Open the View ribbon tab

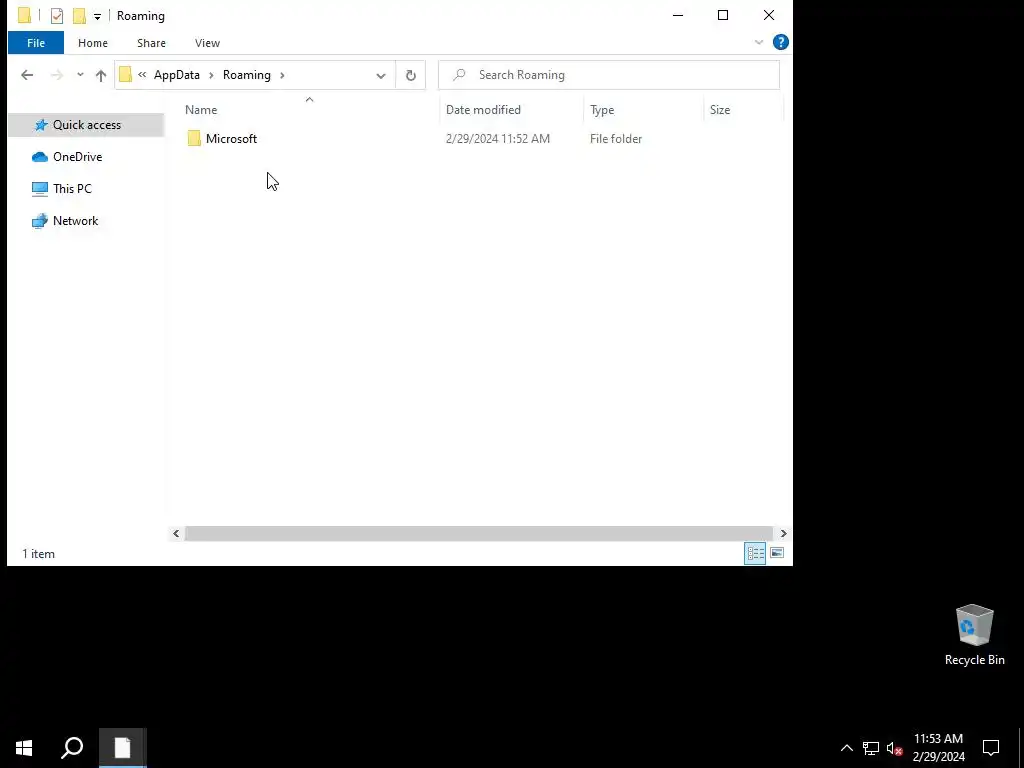pyautogui.click(x=207, y=43)
